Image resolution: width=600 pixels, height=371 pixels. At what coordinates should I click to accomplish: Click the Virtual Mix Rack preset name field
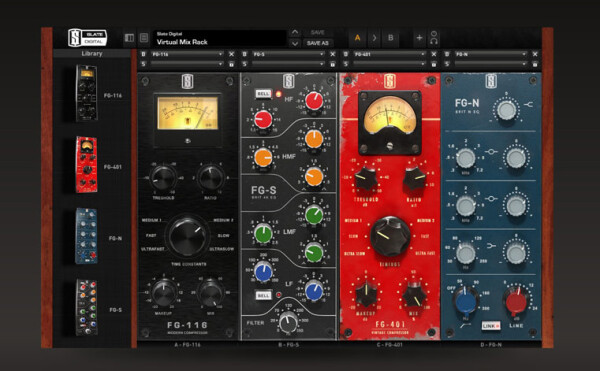click(220, 38)
